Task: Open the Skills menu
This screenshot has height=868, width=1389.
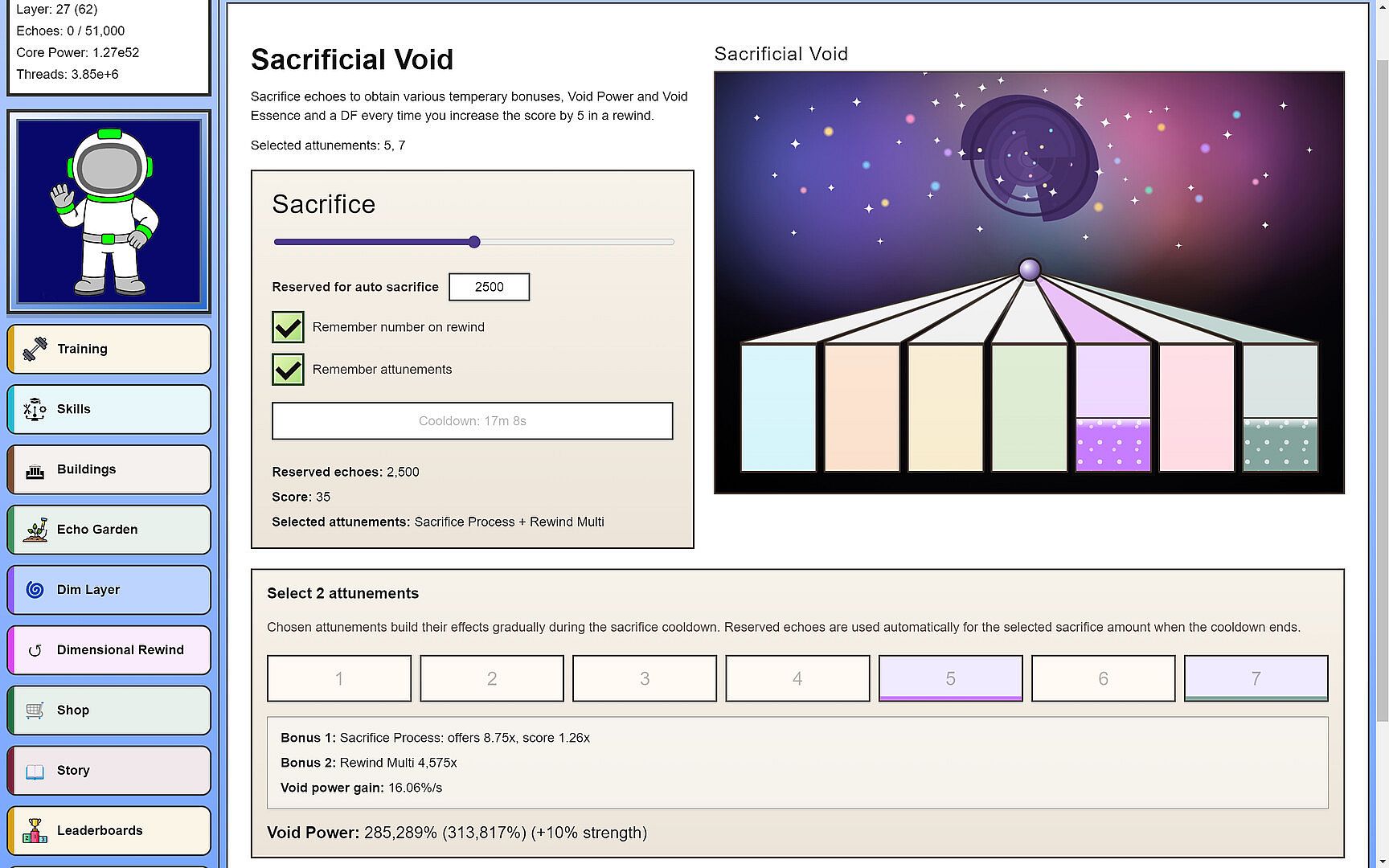Action: [x=109, y=409]
